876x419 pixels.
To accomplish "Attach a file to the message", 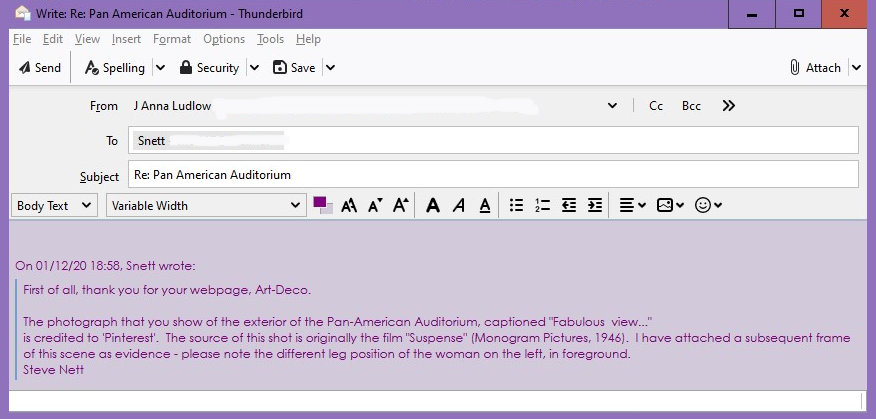I will [x=815, y=68].
